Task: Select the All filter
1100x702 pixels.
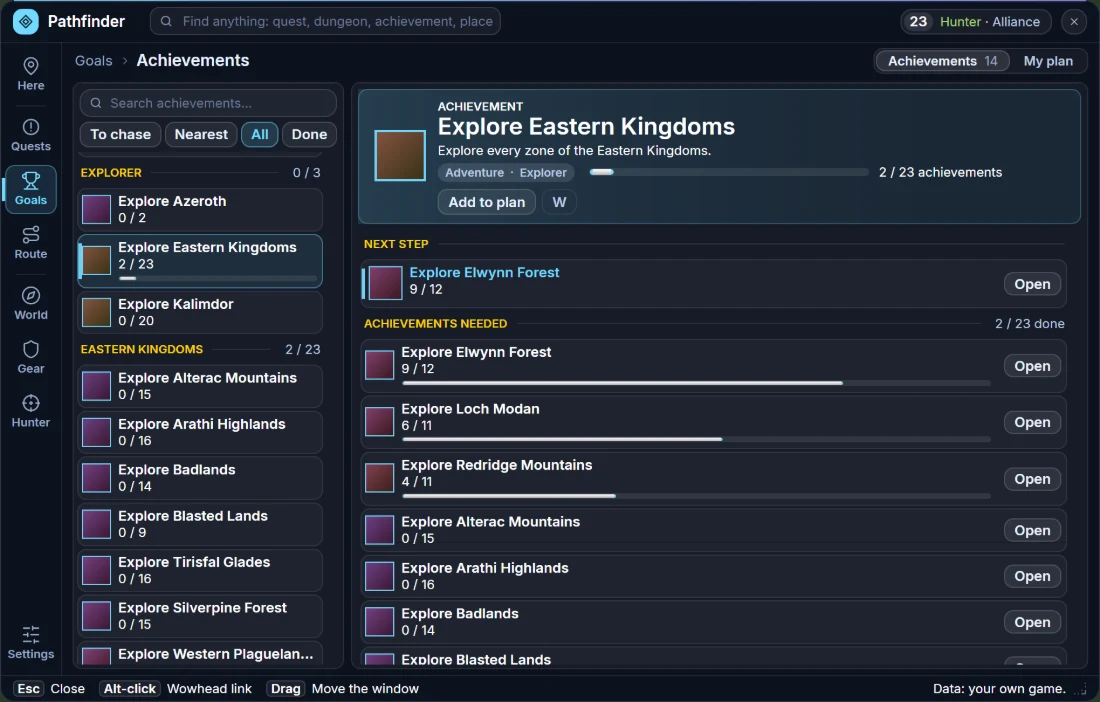Action: pyautogui.click(x=260, y=135)
